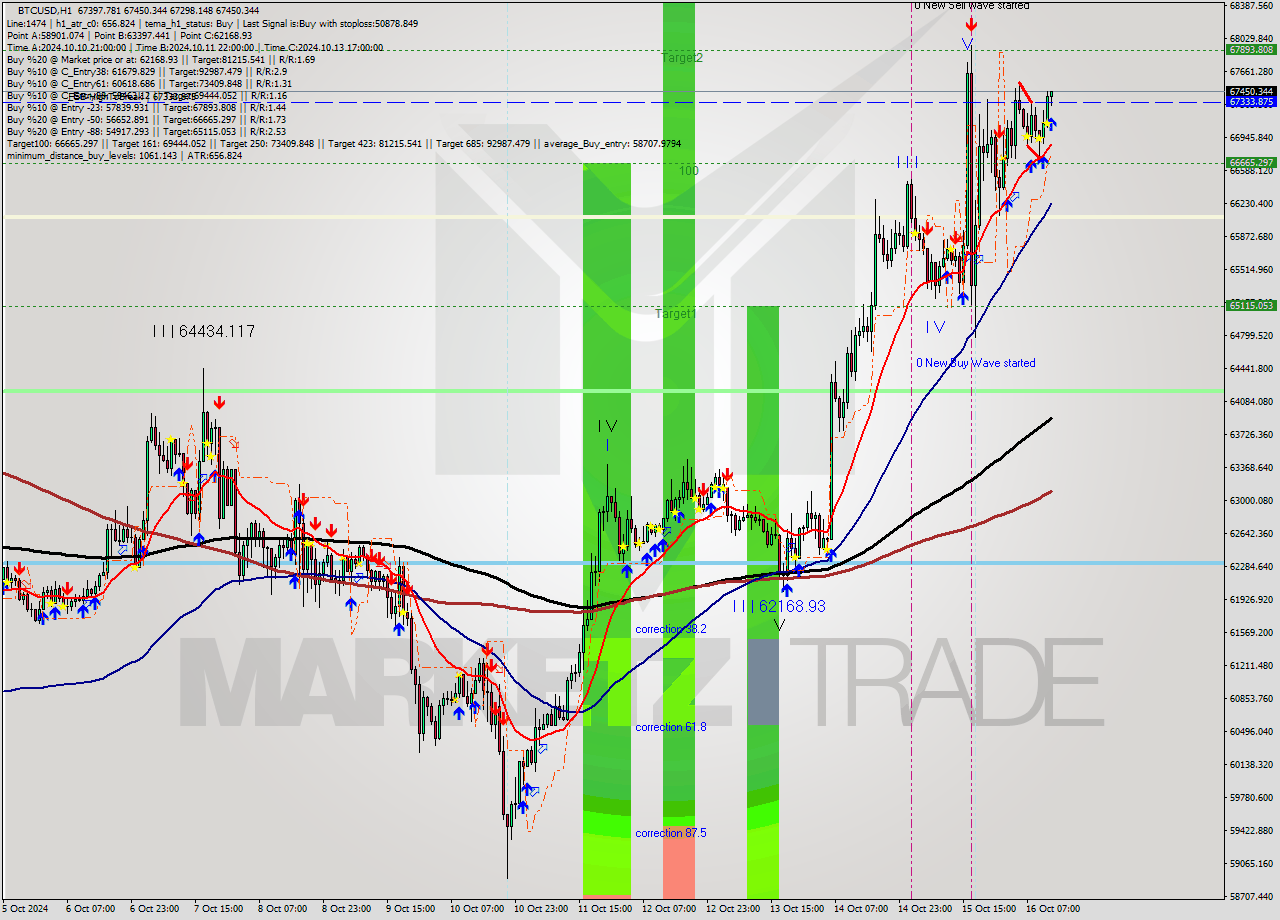Select time axis label '16 Oct 07:00'
The width and height of the screenshot is (1280, 920).
[1052, 909]
